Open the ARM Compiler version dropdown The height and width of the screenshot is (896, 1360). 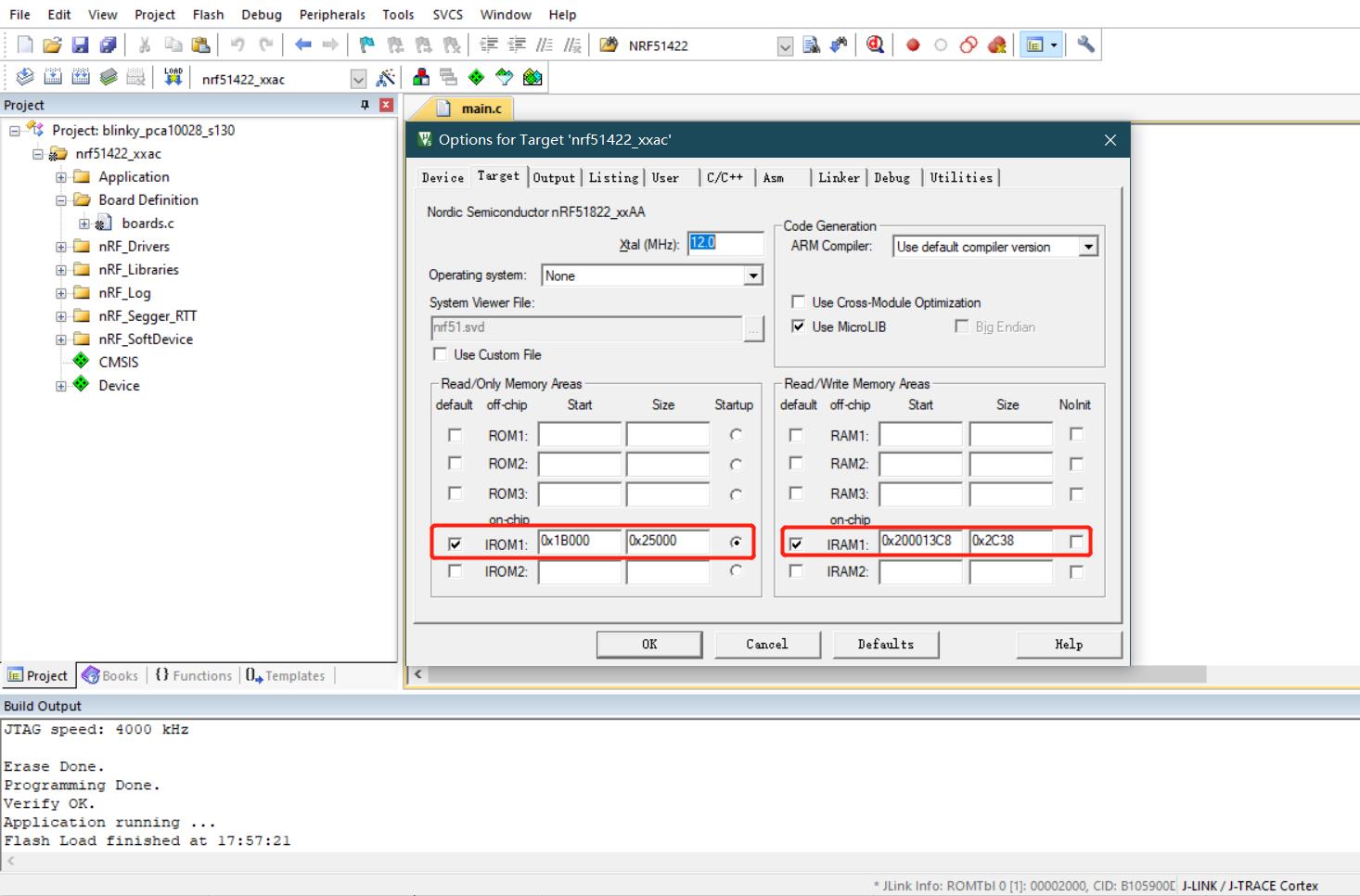point(1089,247)
